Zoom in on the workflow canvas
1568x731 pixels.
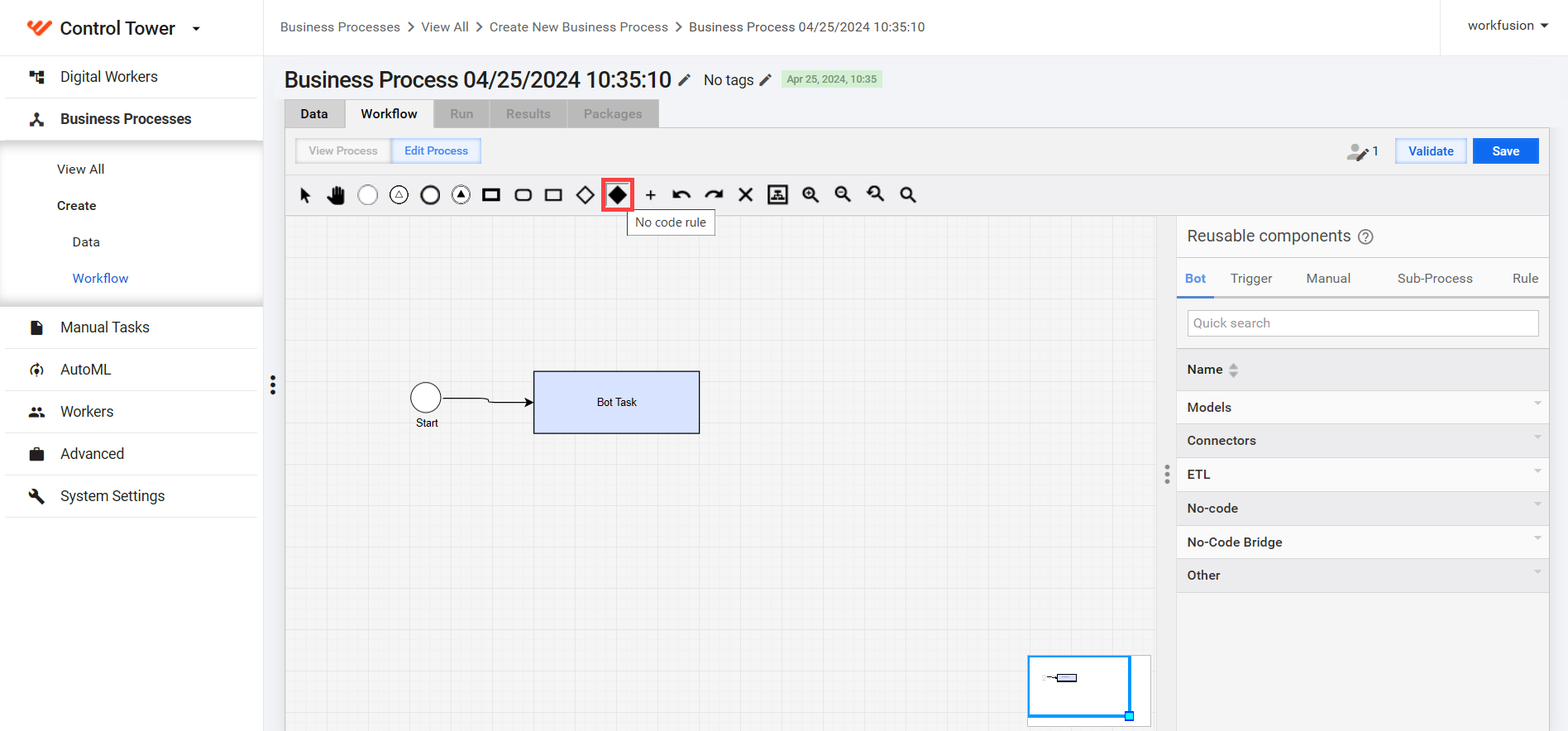pos(810,195)
